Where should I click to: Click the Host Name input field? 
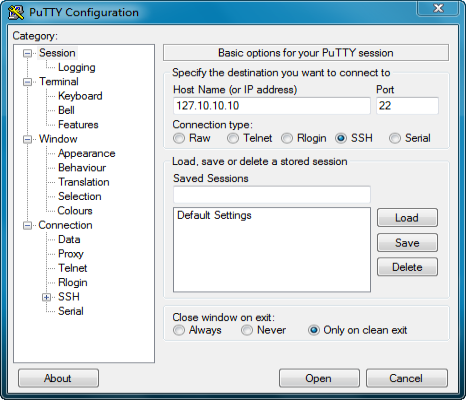tap(272, 106)
